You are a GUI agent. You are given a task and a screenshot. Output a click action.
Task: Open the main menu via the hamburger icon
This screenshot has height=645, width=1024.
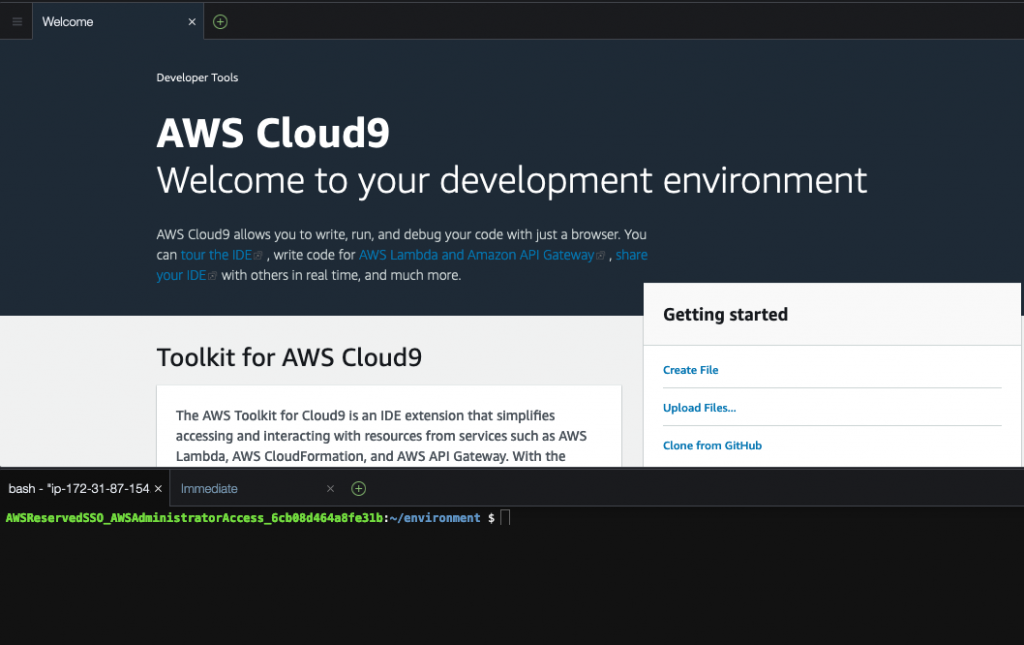16,21
